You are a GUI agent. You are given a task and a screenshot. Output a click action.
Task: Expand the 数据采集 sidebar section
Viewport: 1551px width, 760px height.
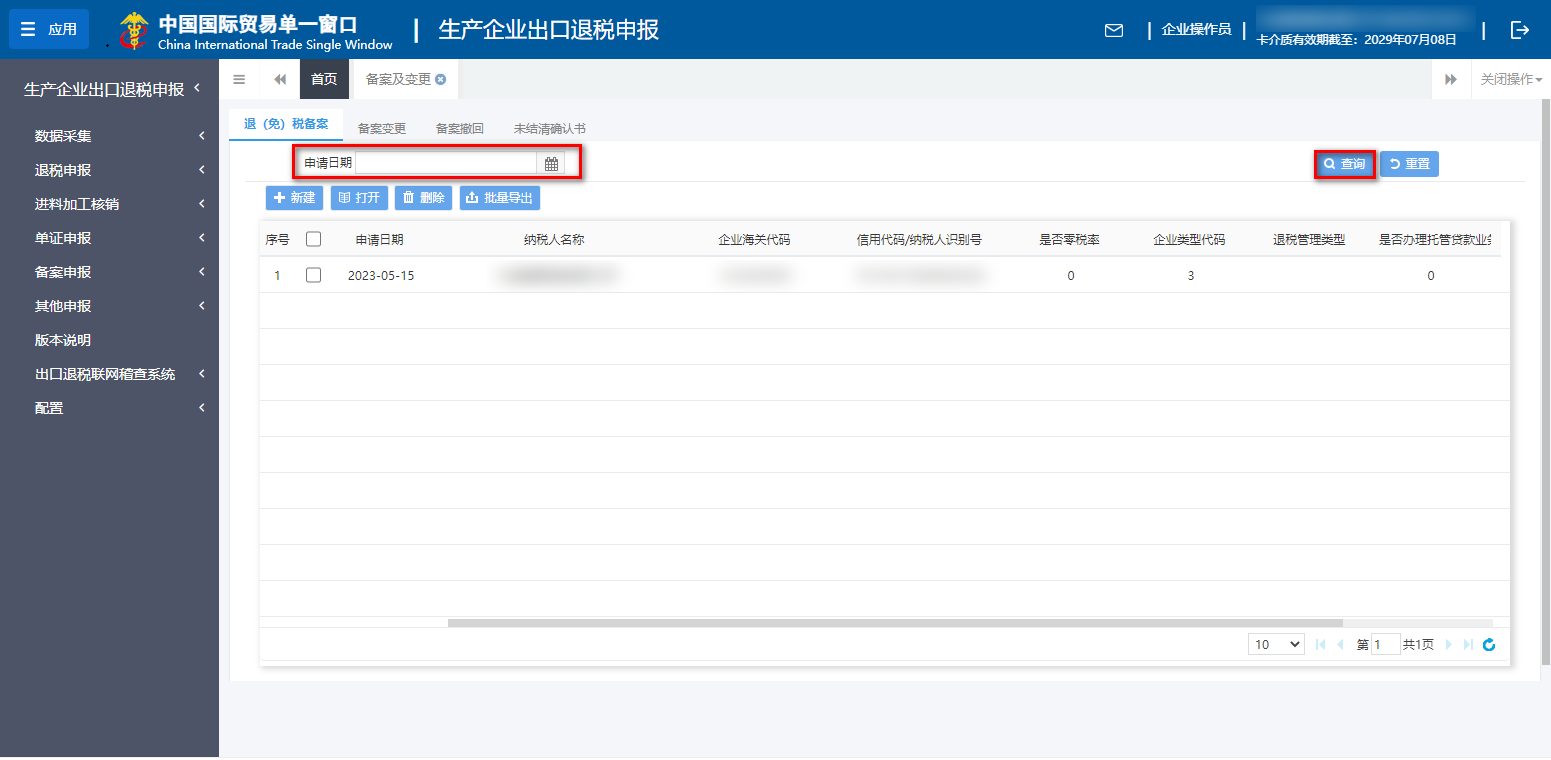tap(62, 135)
